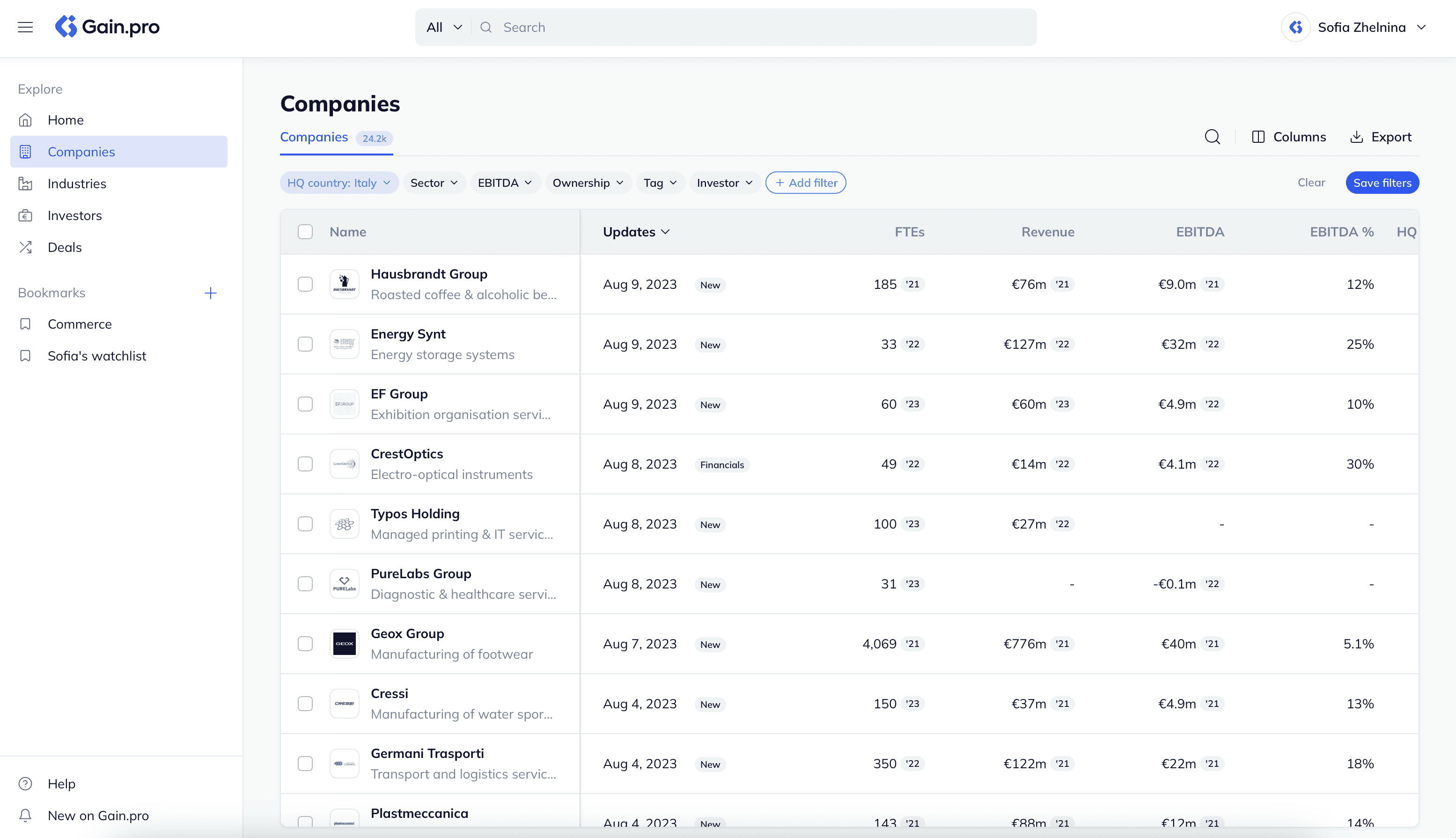Click the CrestOptics logo

point(344,464)
